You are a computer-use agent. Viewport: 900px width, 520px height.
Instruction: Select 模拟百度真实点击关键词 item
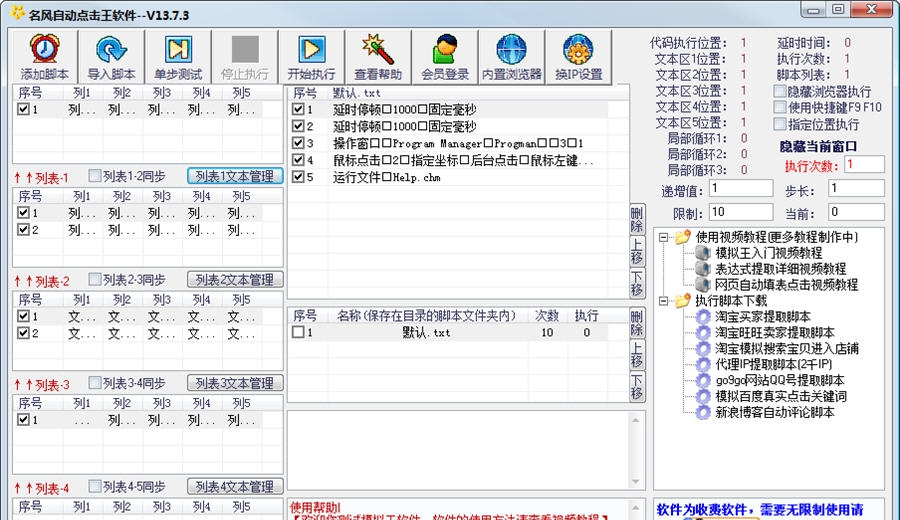[x=780, y=397]
